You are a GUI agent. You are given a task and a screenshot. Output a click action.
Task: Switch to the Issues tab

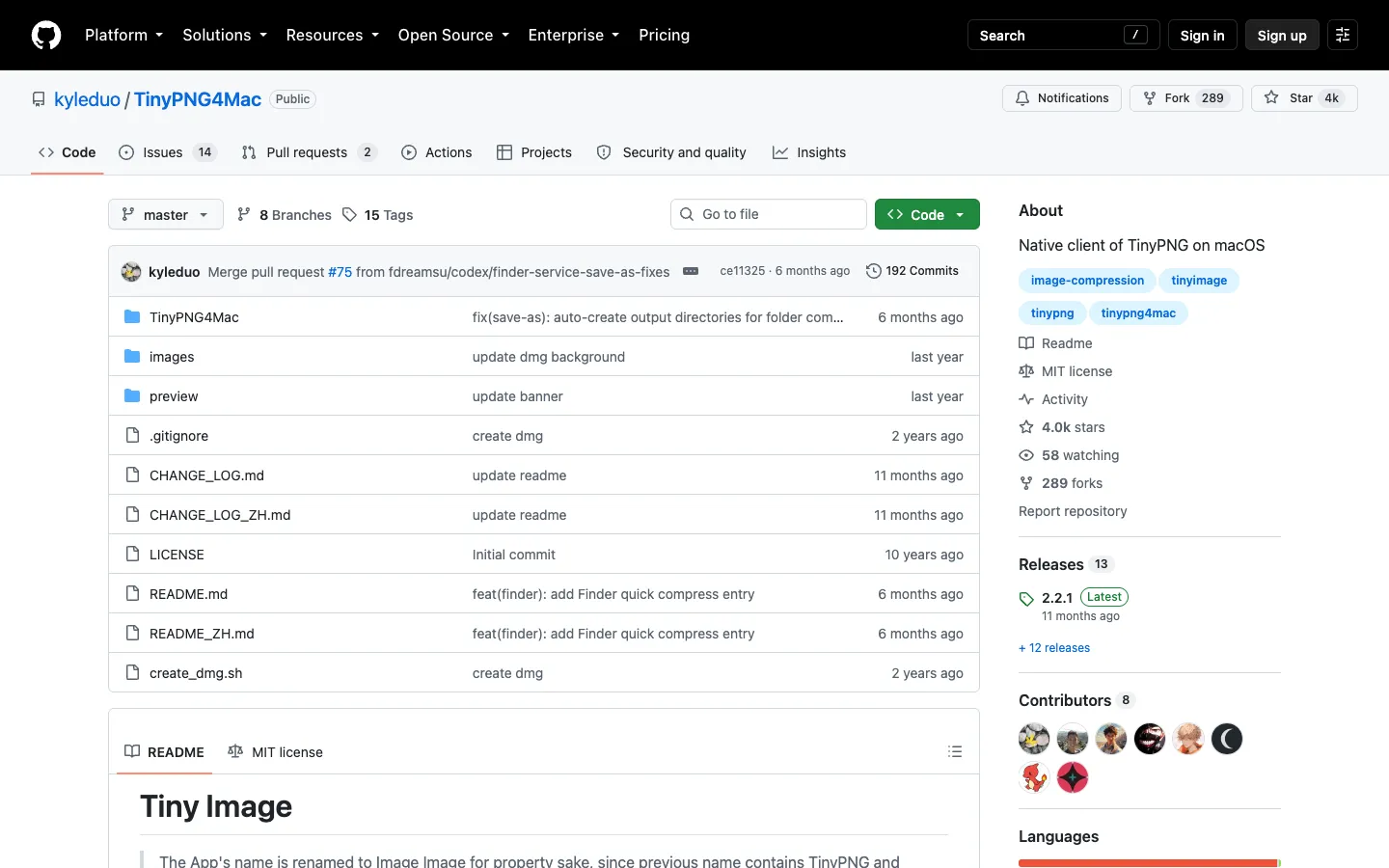point(168,152)
